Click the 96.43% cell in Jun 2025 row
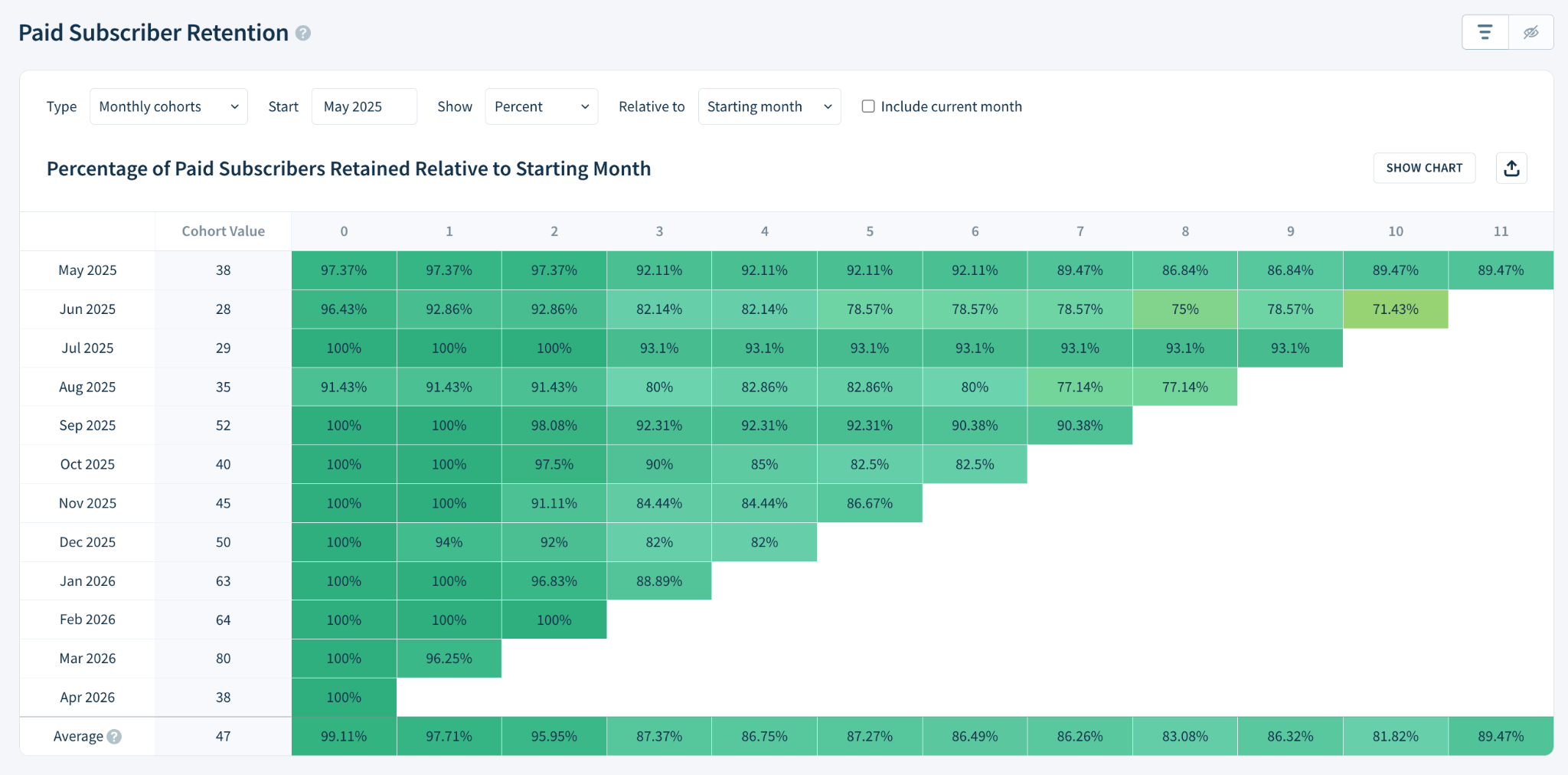 coord(344,309)
